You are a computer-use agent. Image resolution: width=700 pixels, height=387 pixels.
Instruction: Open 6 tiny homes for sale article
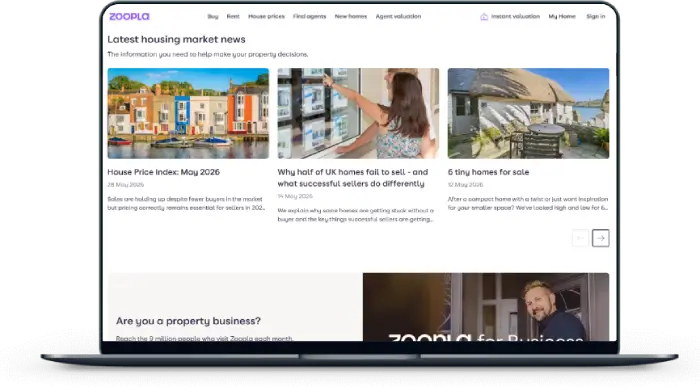coord(488,172)
